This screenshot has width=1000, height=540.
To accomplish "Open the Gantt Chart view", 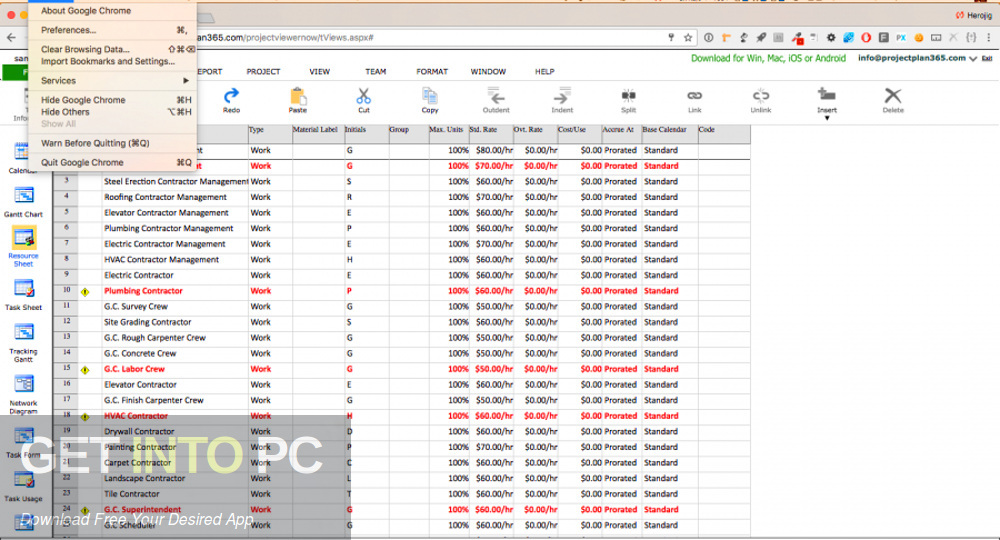I will coord(24,201).
